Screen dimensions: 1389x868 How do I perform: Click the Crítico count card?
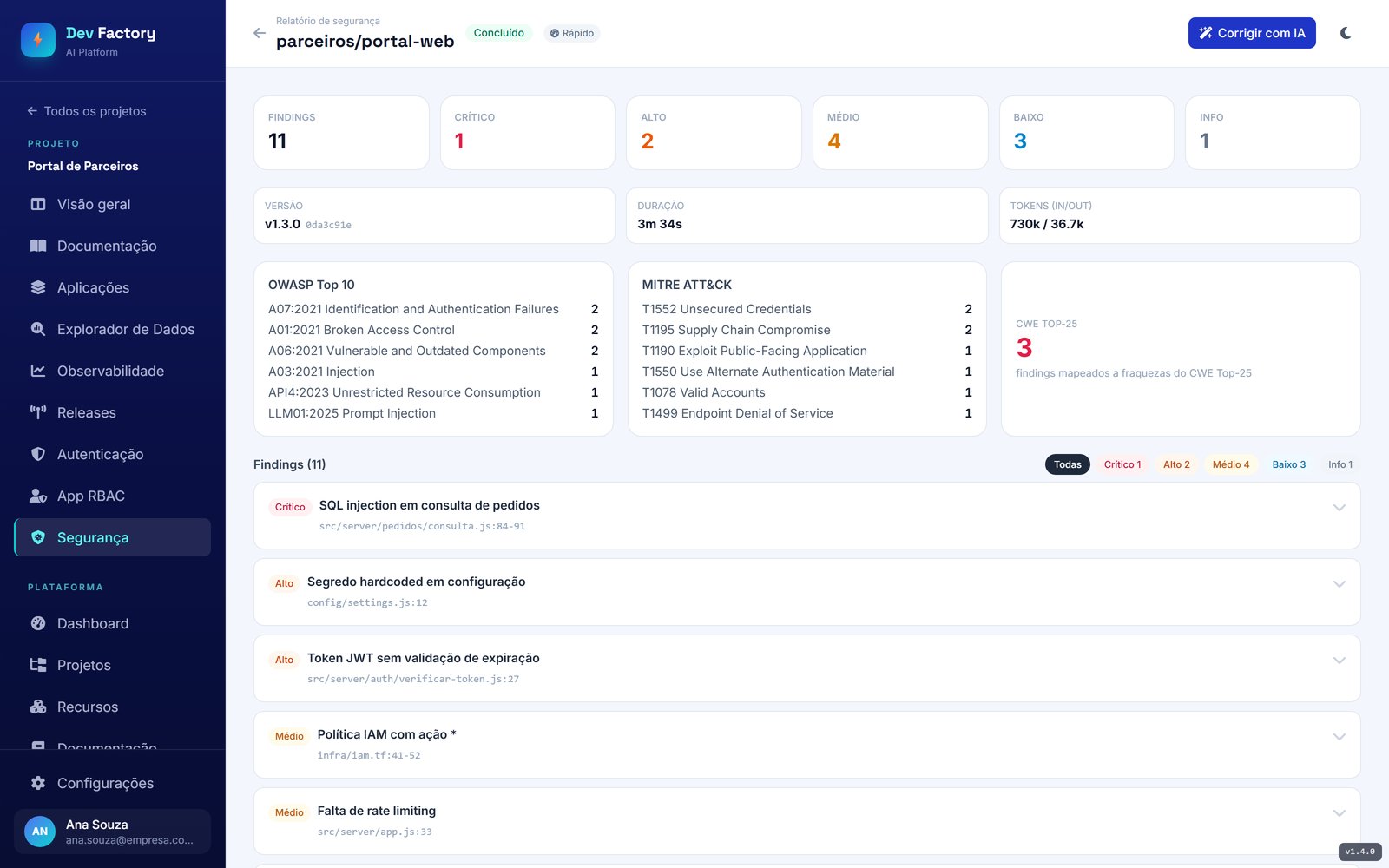(528, 133)
